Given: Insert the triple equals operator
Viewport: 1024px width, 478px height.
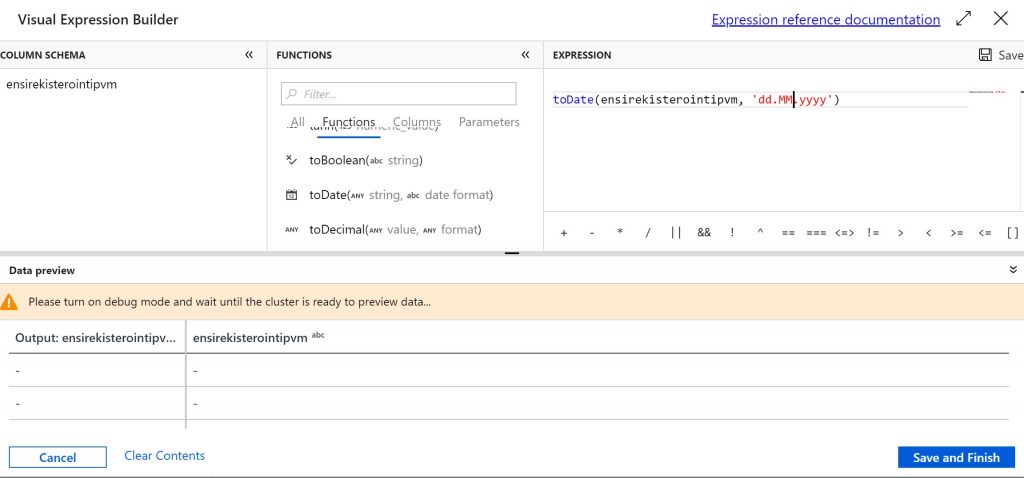Looking at the screenshot, I should [x=816, y=233].
